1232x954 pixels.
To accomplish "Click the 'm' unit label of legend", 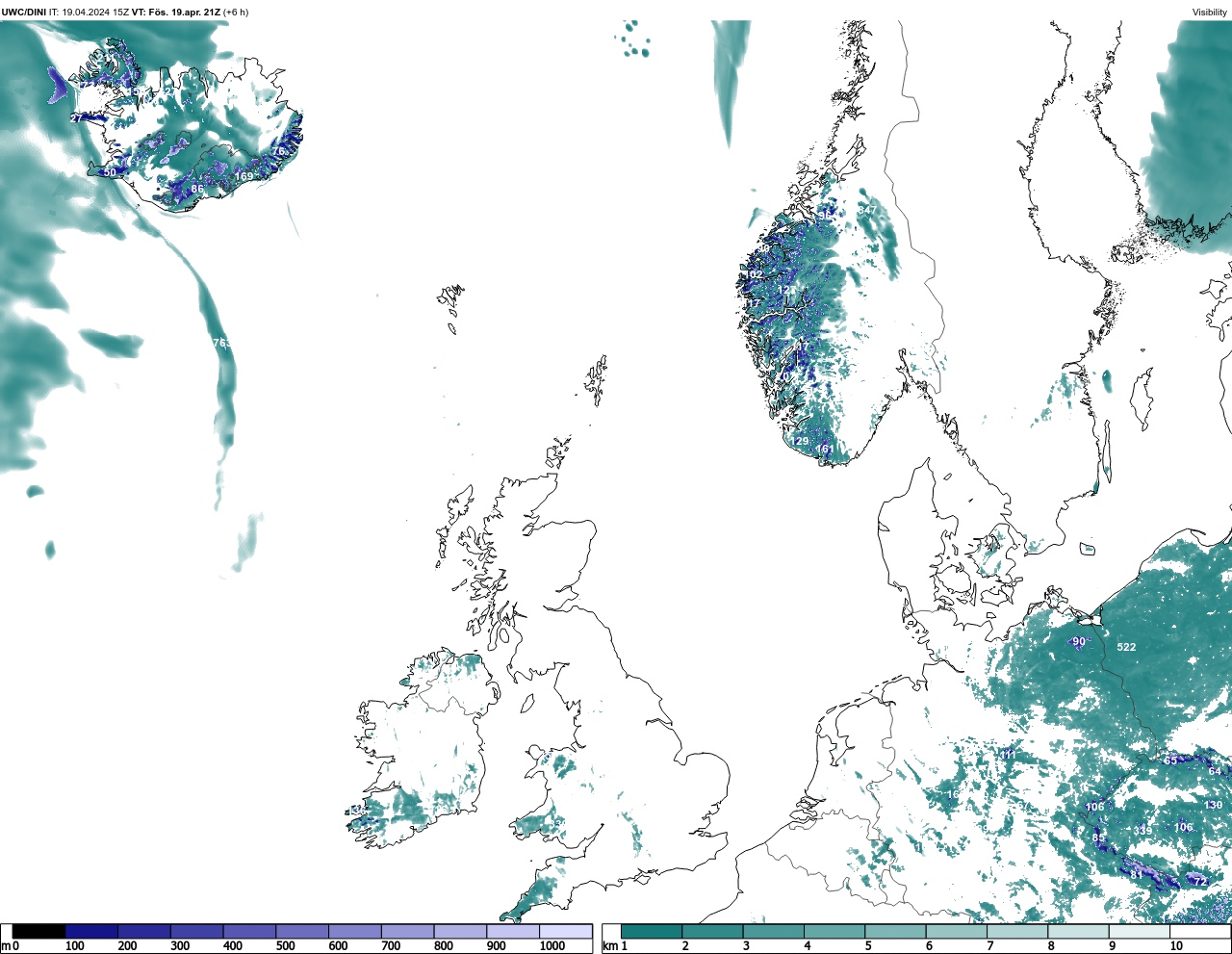I will tap(5, 946).
